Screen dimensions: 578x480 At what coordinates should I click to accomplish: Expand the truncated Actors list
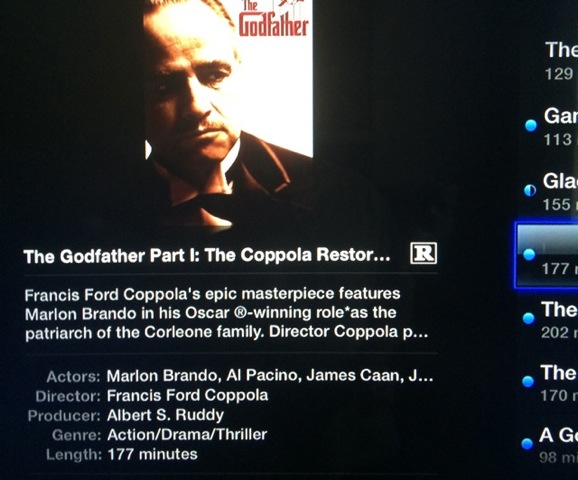(x=270, y=376)
